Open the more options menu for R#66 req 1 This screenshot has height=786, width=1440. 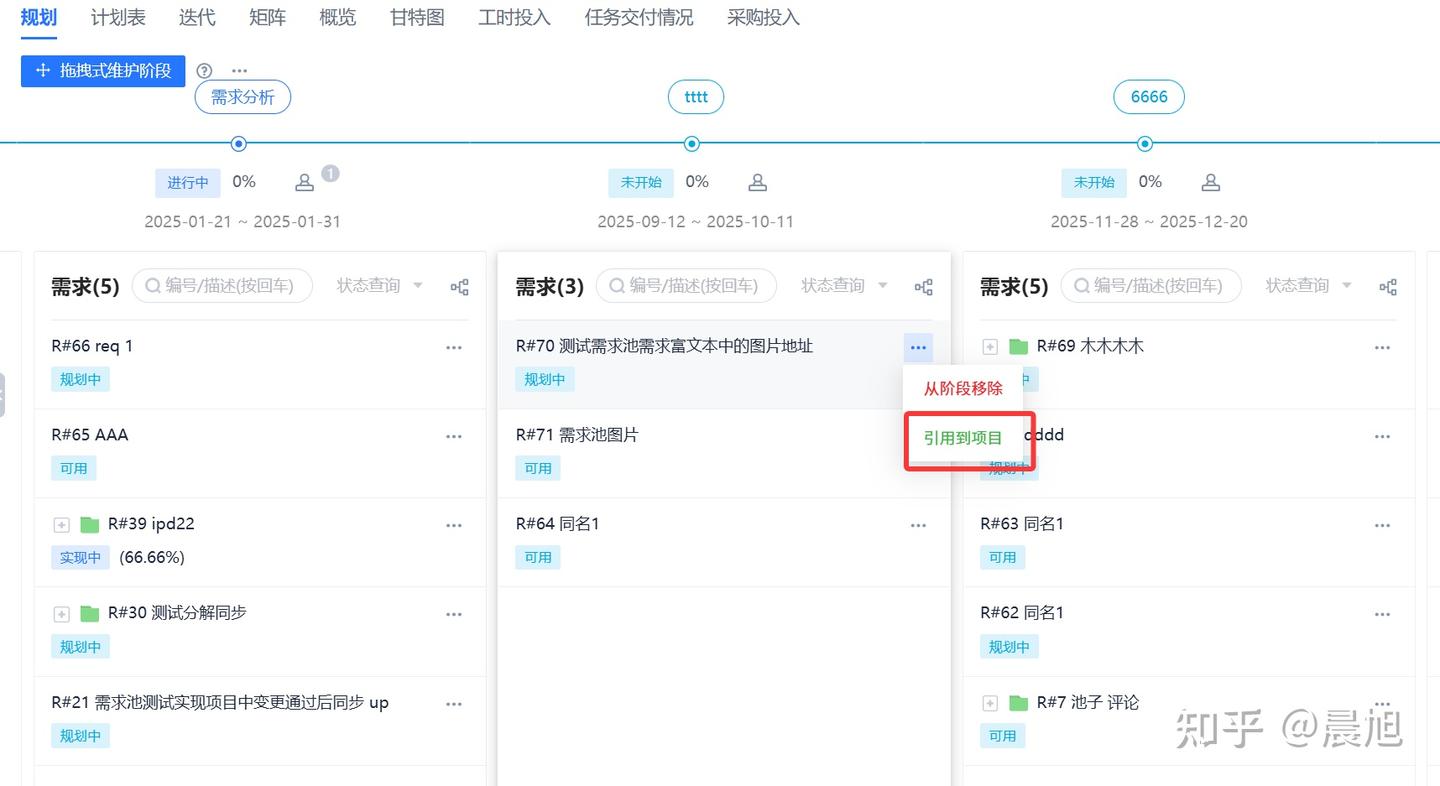454,348
